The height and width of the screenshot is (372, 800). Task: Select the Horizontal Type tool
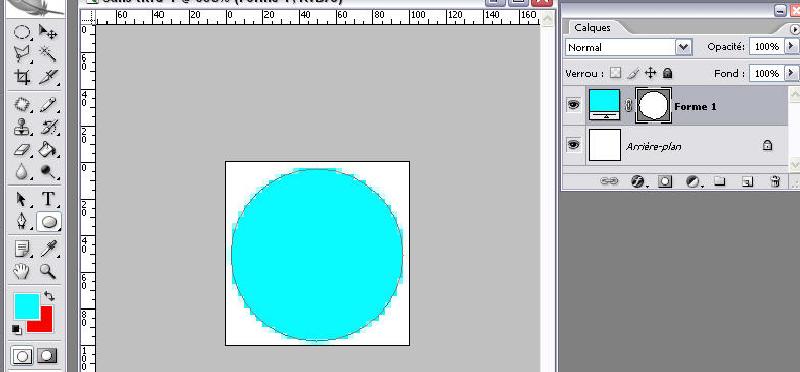tap(48, 199)
